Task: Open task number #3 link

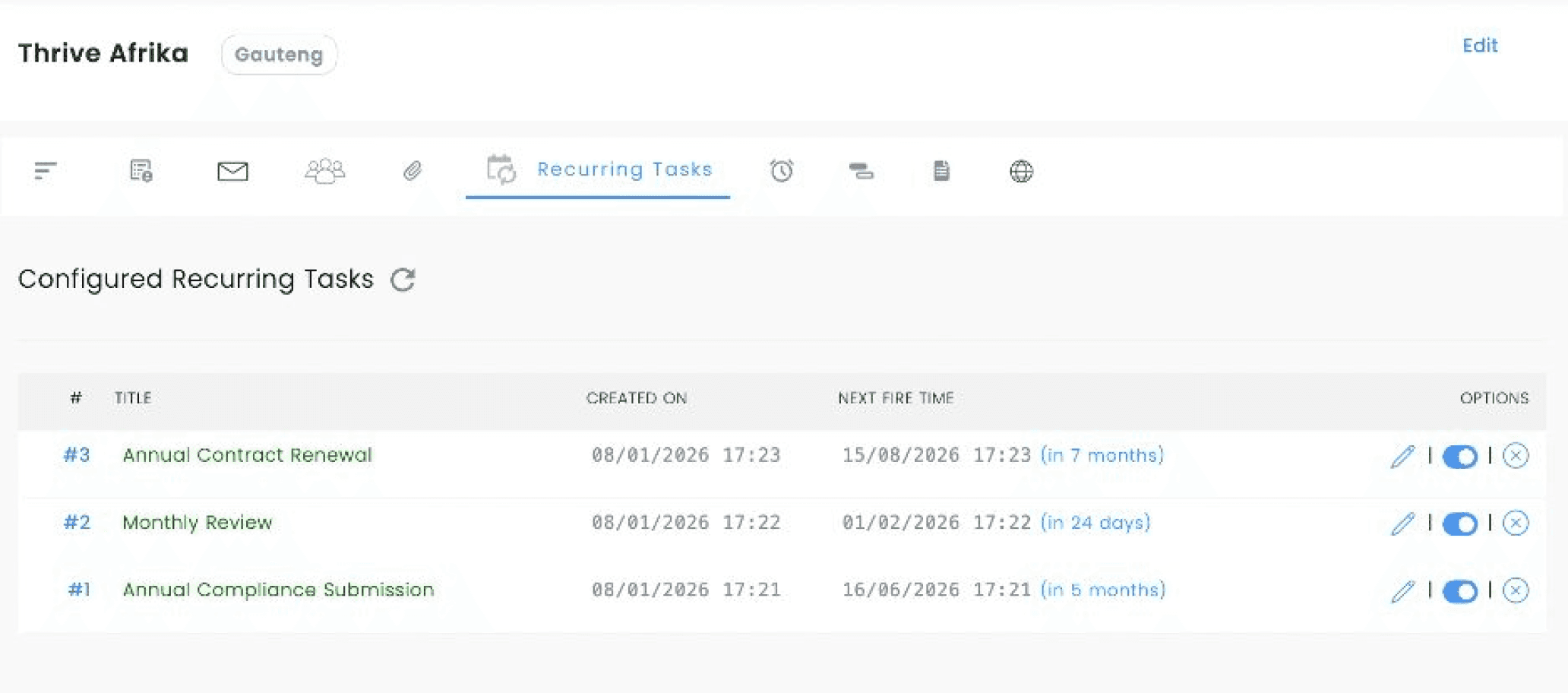Action: (77, 455)
